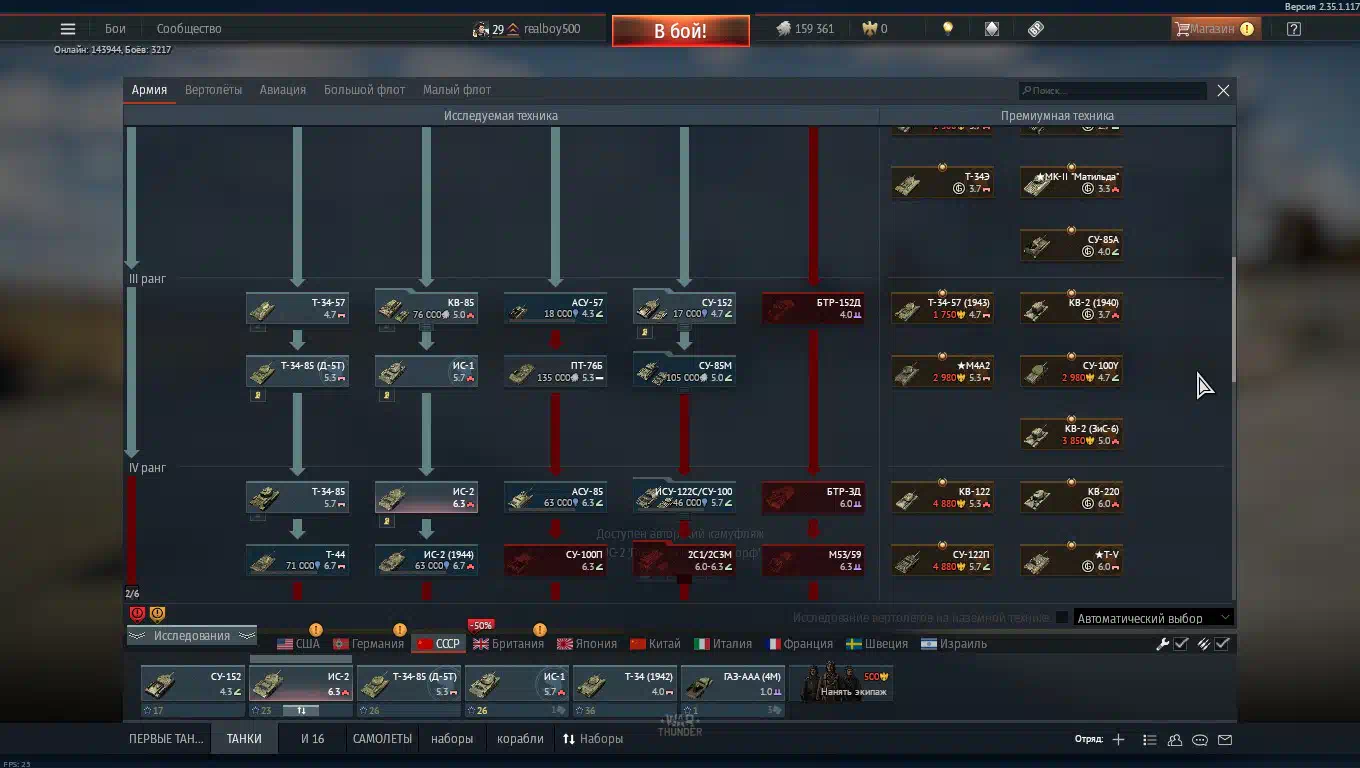Open the contacts list icon
This screenshot has width=1360, height=768.
[1150, 740]
